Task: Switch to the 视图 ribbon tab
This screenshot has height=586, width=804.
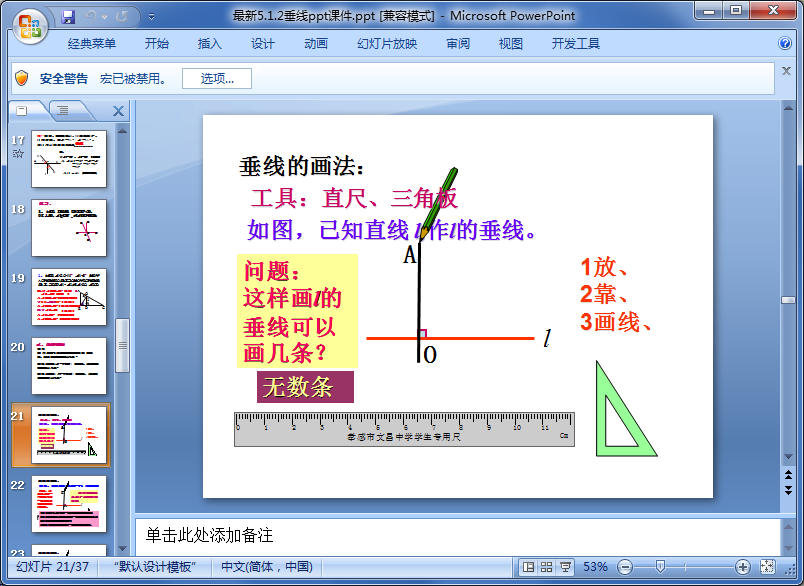Action: tap(511, 44)
